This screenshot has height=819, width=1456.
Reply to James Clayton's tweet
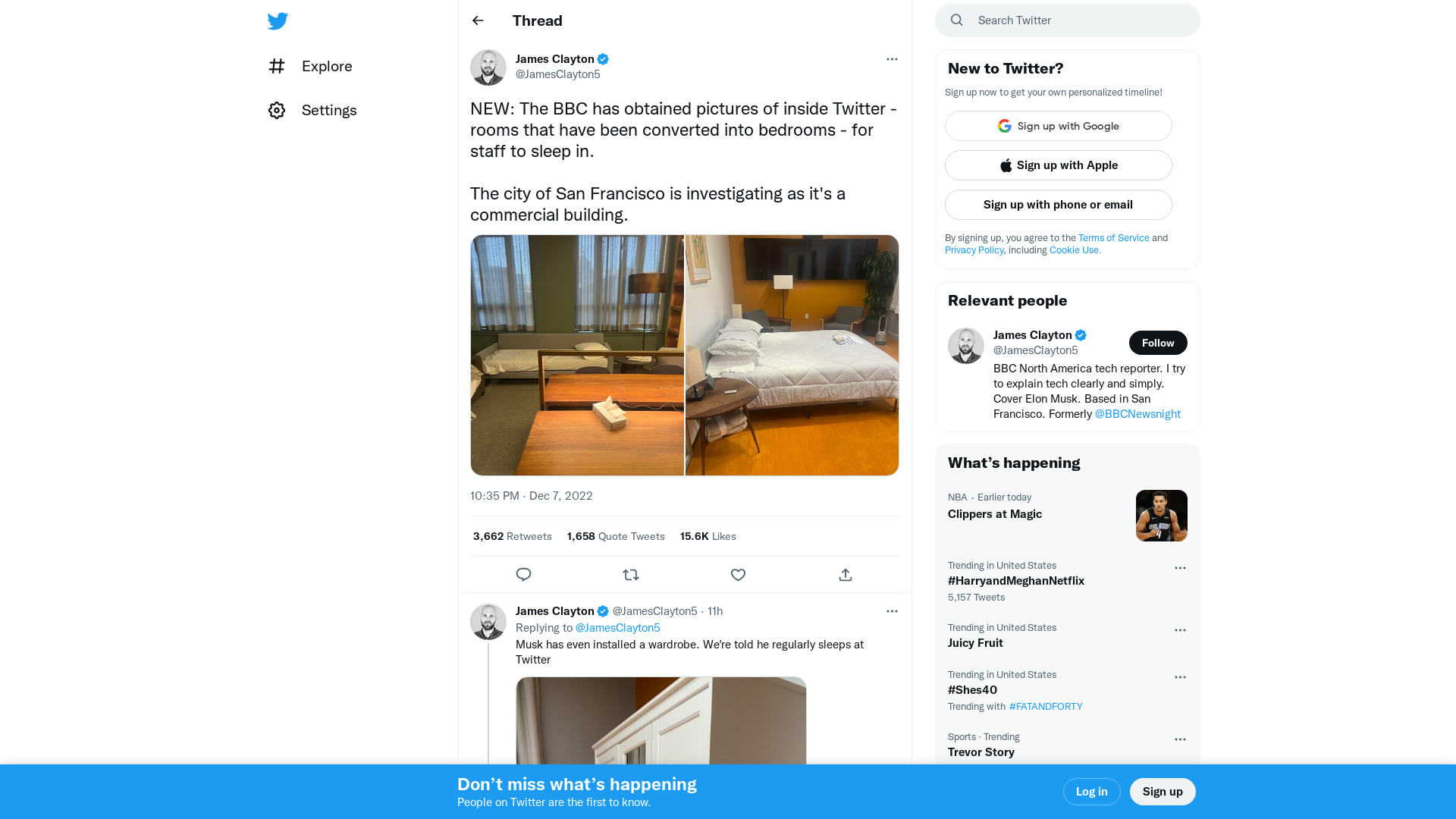click(x=523, y=575)
